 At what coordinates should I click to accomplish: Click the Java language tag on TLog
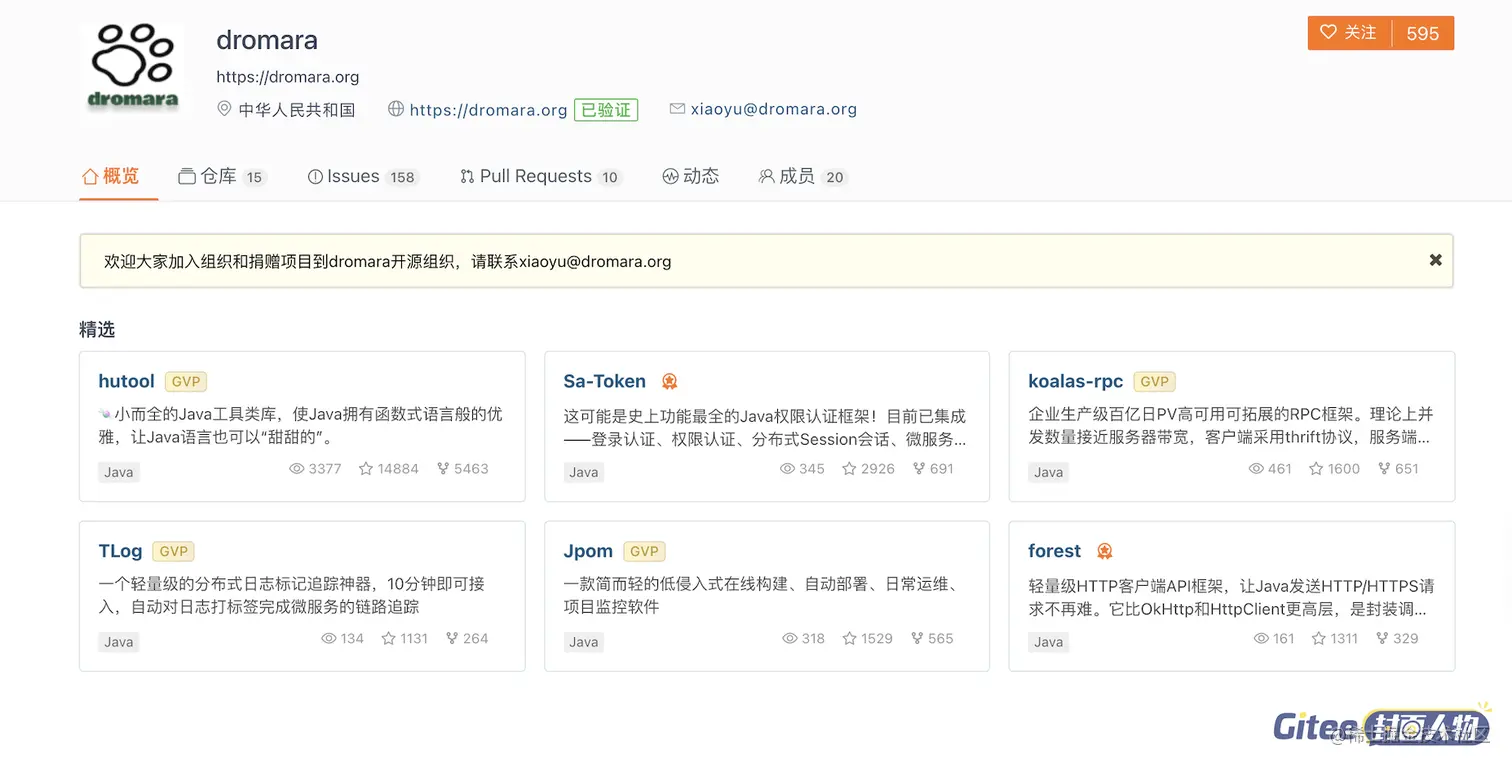(119, 642)
